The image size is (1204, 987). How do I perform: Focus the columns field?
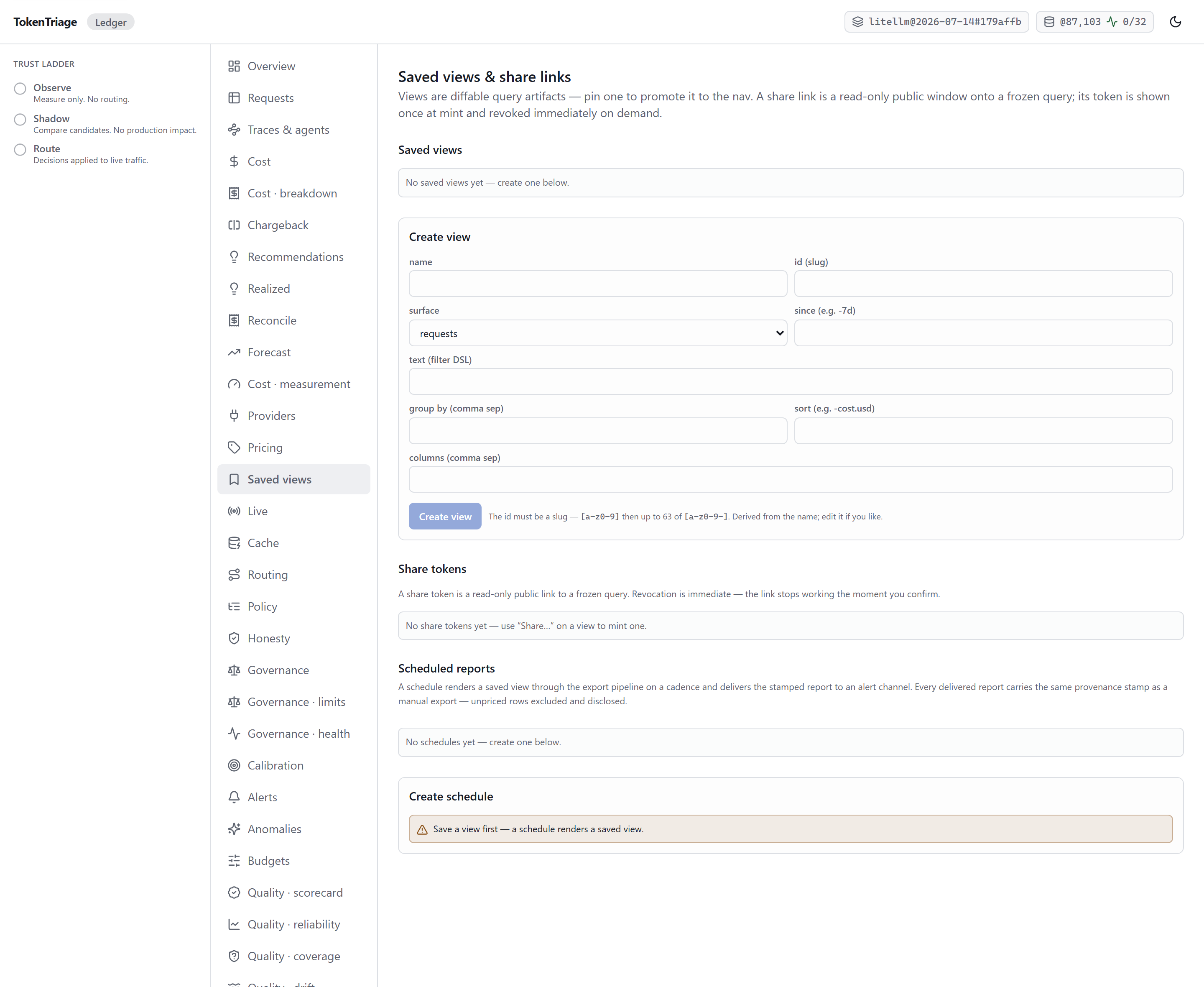tap(791, 479)
